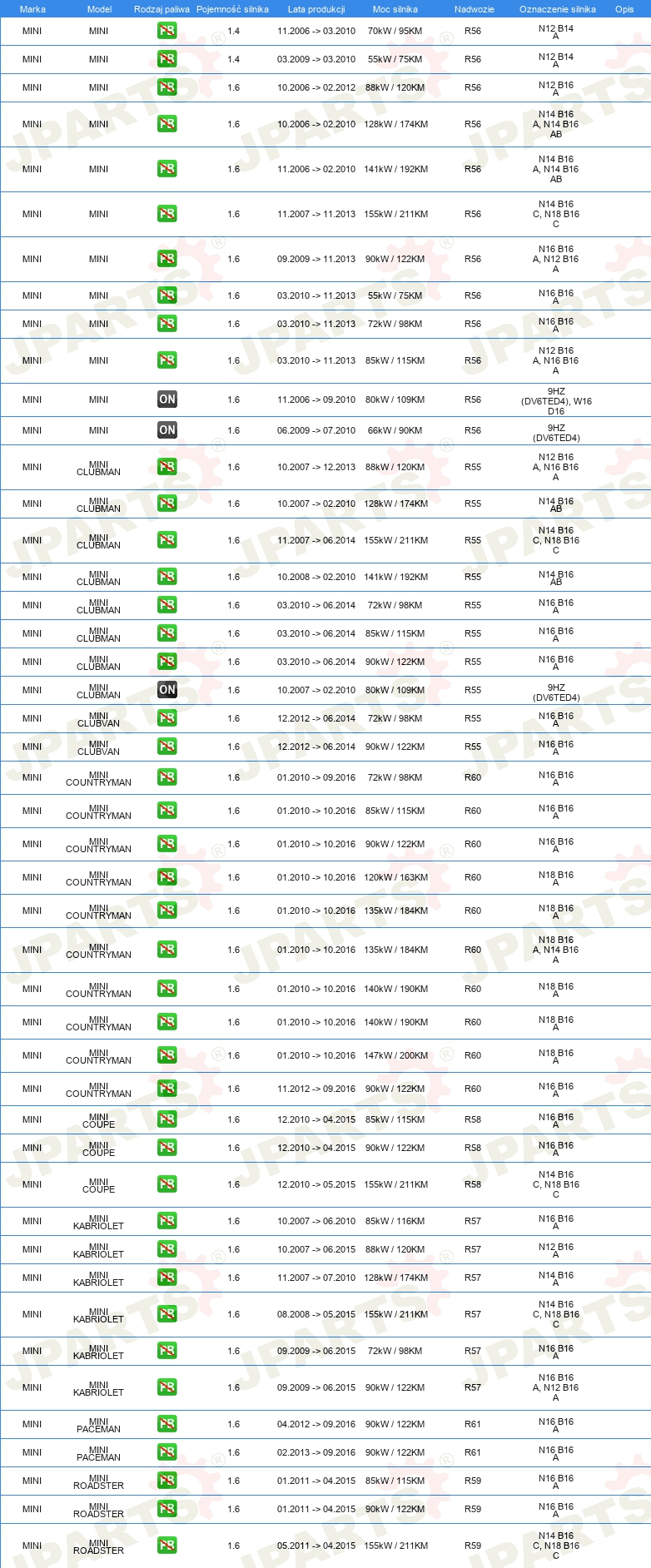Click the 11.2006 -> 09.2010 date cell
The width and height of the screenshot is (651, 1568).
point(316,399)
